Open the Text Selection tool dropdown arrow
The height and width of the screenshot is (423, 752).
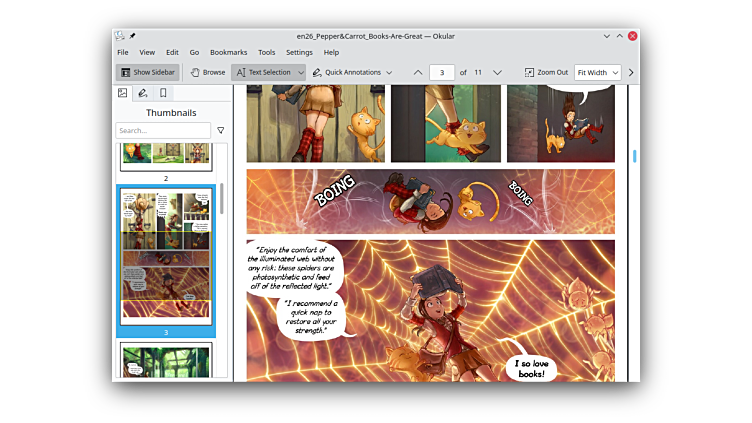coord(300,72)
